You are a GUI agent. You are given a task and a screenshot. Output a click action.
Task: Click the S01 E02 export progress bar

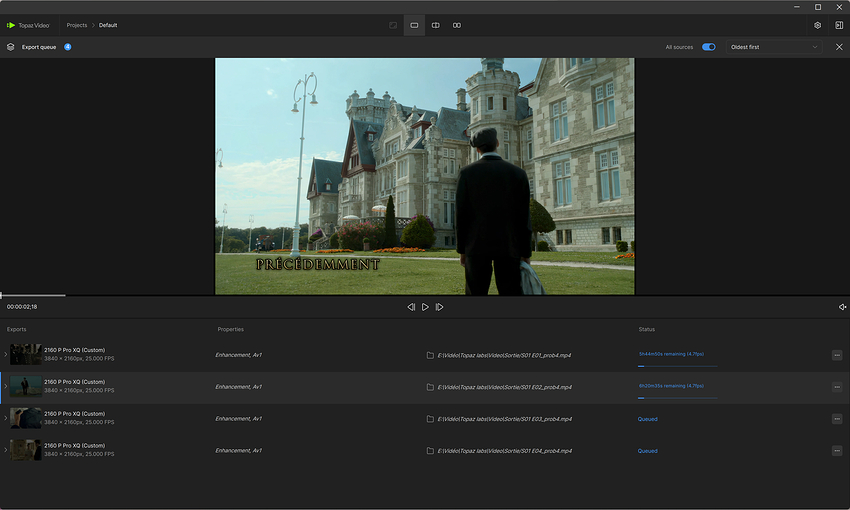pyautogui.click(x=678, y=398)
